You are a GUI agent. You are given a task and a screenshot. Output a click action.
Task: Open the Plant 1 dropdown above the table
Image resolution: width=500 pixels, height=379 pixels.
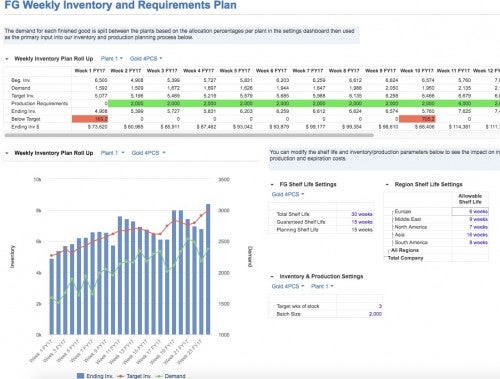coord(112,59)
